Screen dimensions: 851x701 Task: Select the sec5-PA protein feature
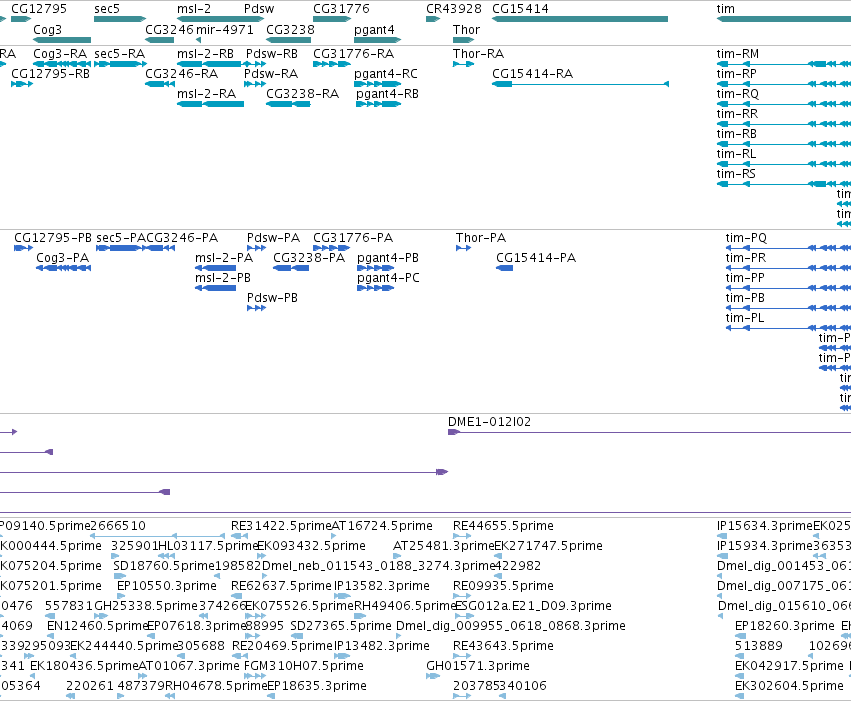[x=122, y=248]
